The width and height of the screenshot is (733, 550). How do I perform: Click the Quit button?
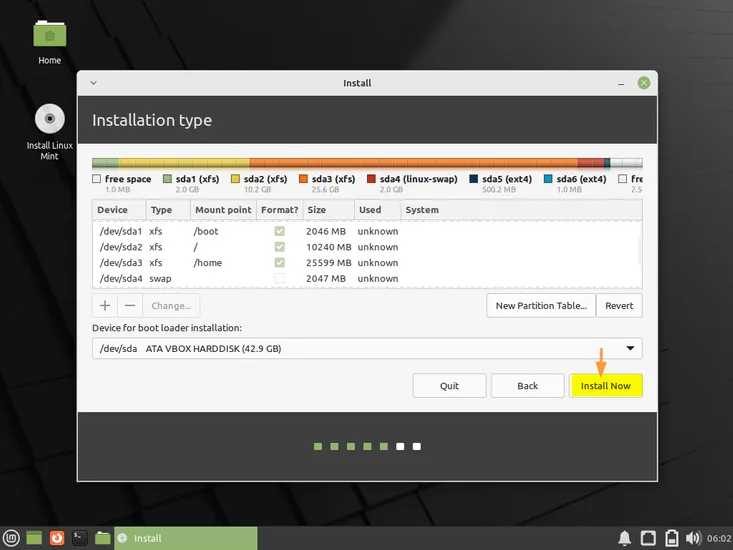pos(449,386)
